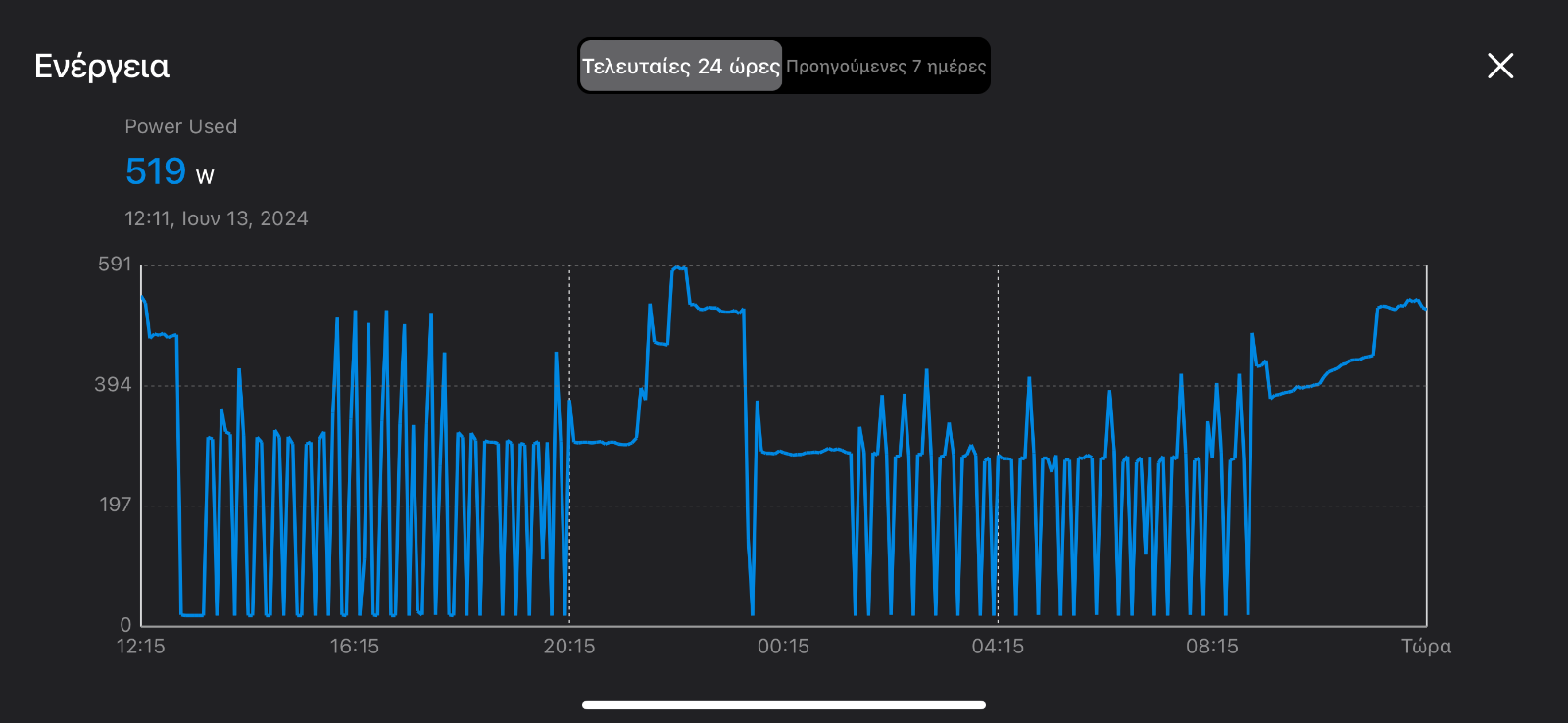
Task: Tap the 0 y-axis value
Action: 125,624
